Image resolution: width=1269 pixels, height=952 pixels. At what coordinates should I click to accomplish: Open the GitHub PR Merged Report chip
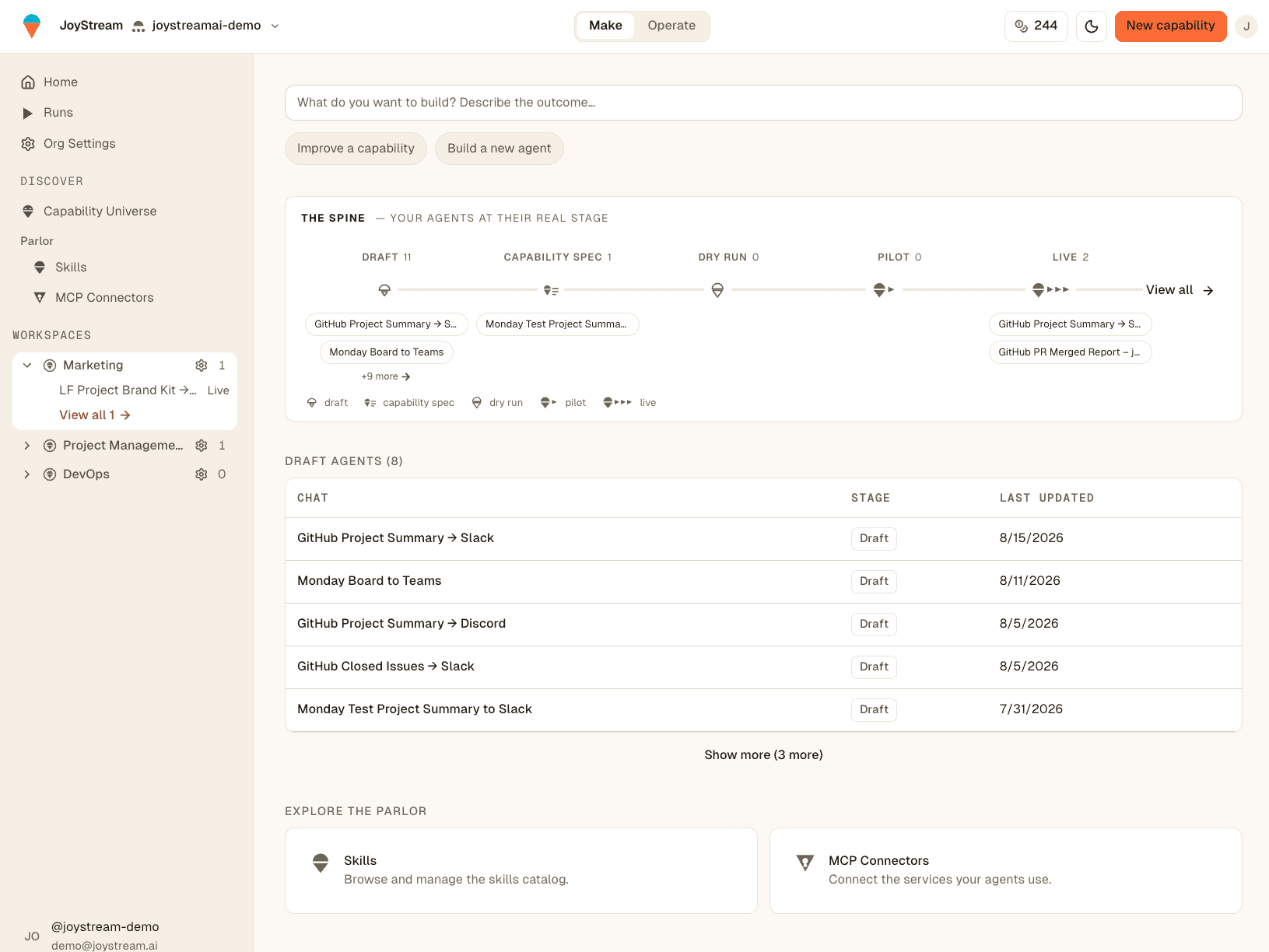tap(1071, 352)
